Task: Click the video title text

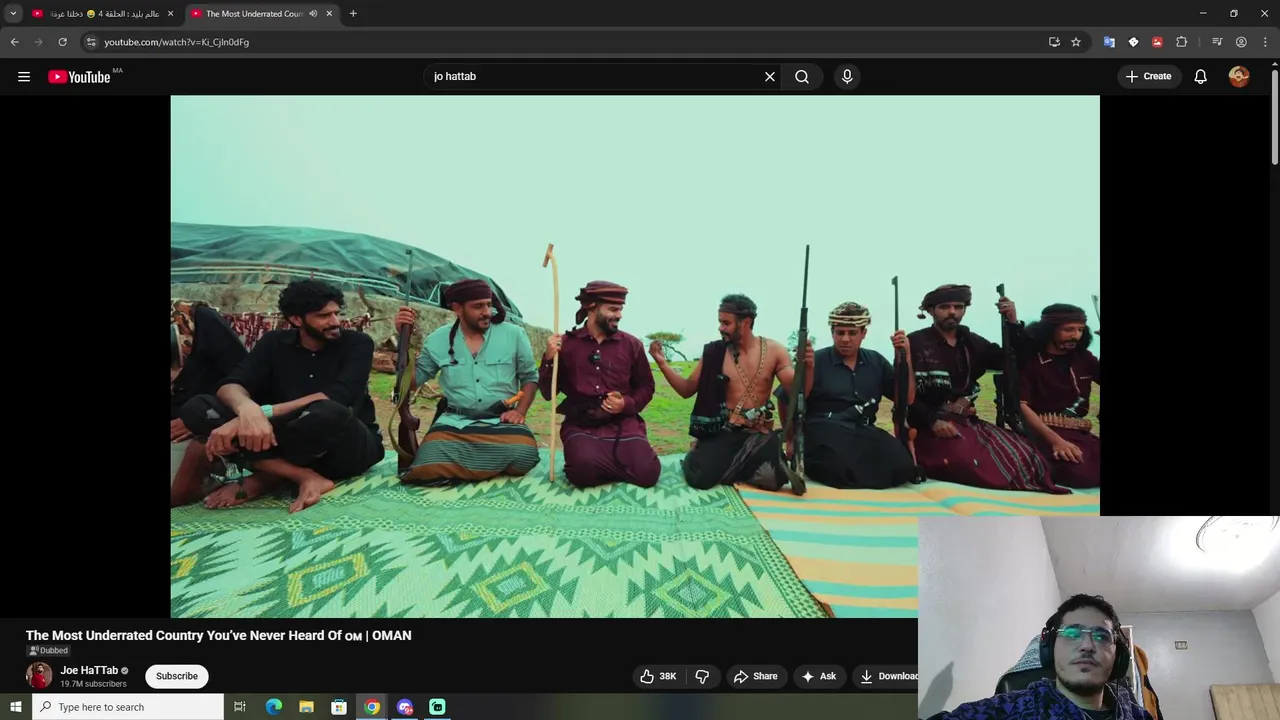Action: coord(218,635)
